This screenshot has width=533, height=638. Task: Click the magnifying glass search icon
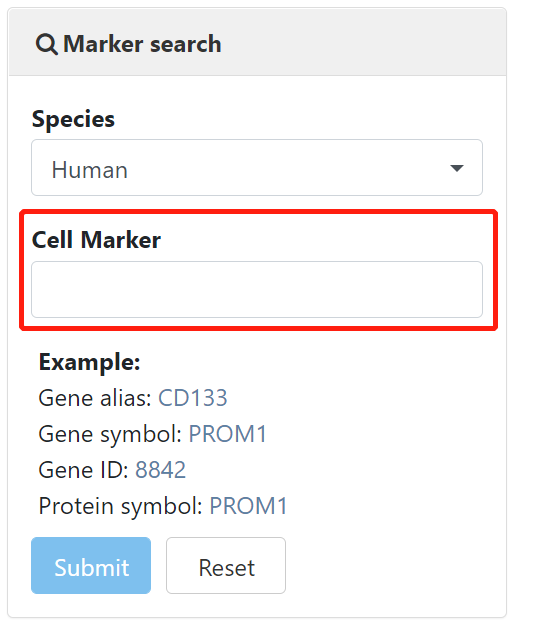click(x=46, y=44)
